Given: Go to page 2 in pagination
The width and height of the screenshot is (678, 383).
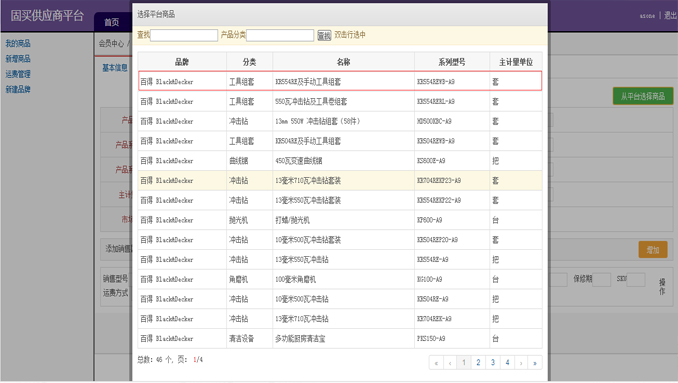Looking at the screenshot, I should 478,363.
